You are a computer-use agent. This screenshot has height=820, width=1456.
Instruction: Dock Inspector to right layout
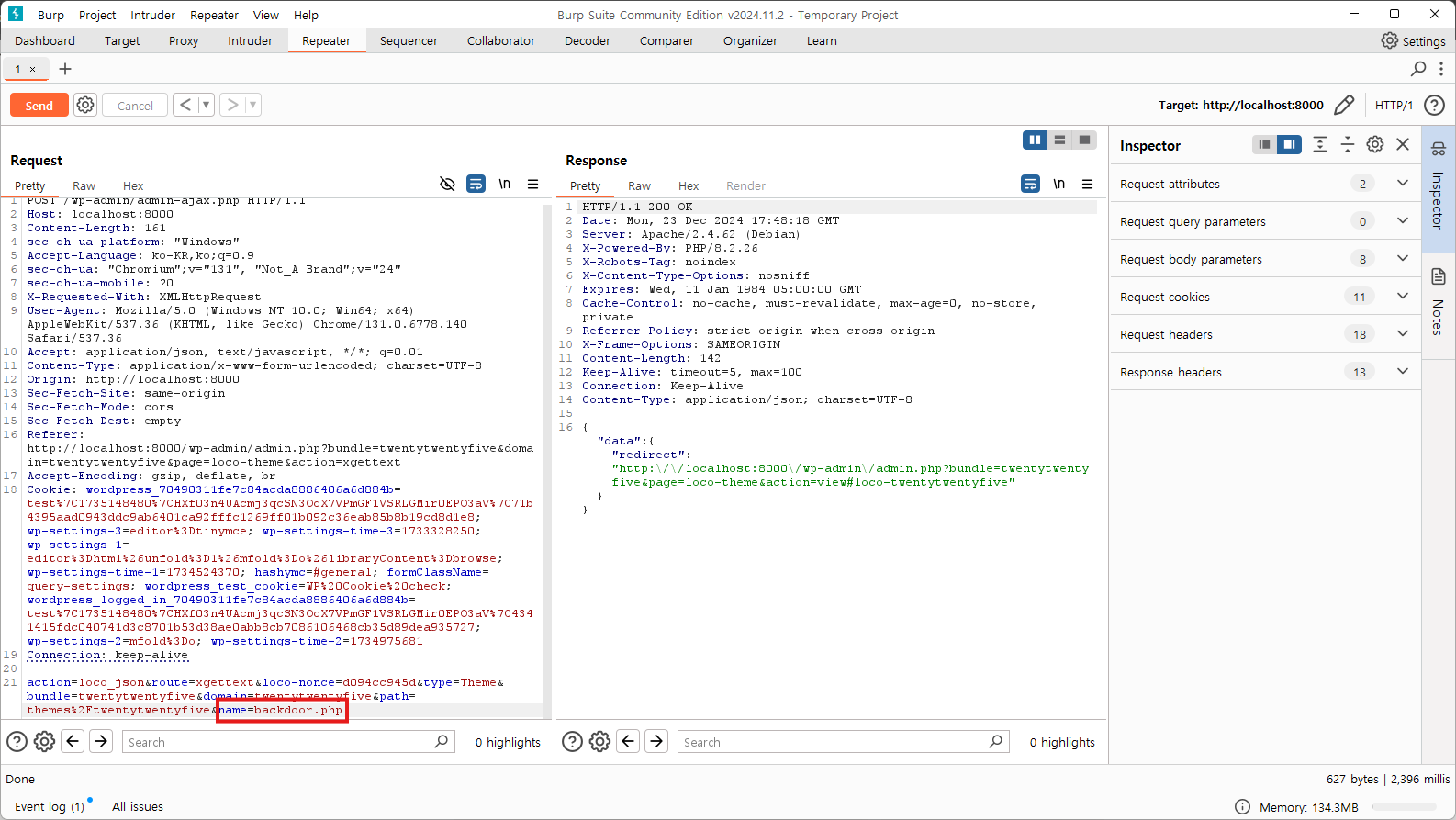click(x=1289, y=144)
